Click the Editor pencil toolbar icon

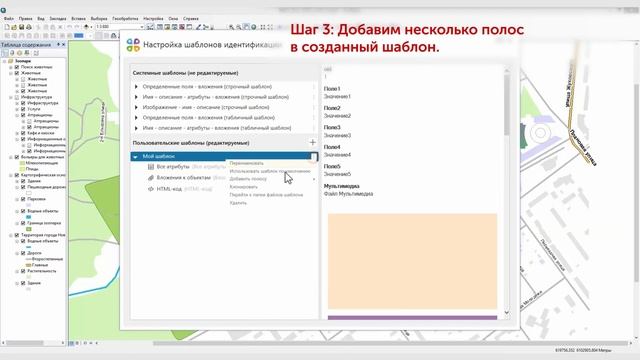pos(198,27)
